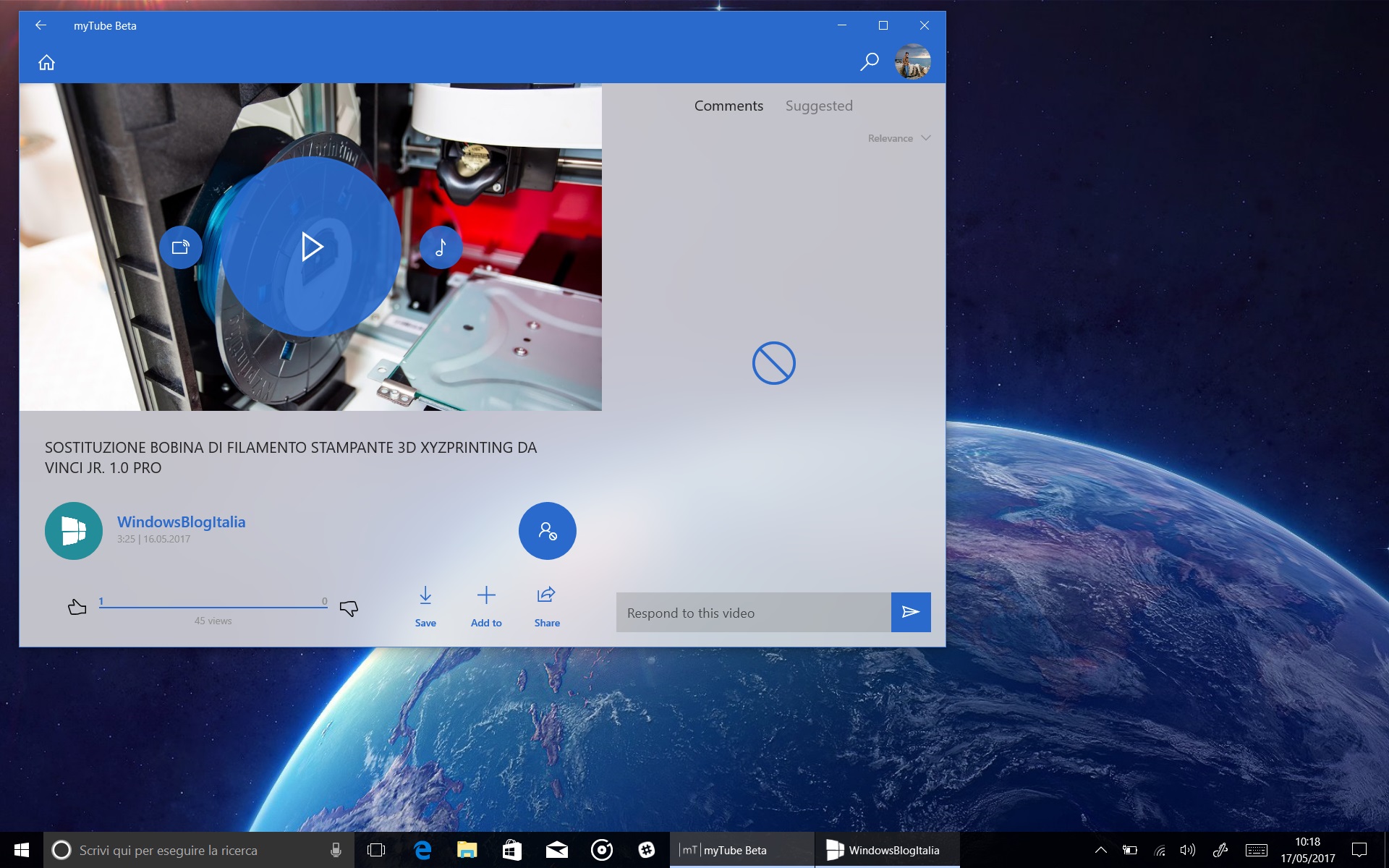The image size is (1389, 868).
Task: Open the battery status tray icon
Action: [x=1130, y=850]
